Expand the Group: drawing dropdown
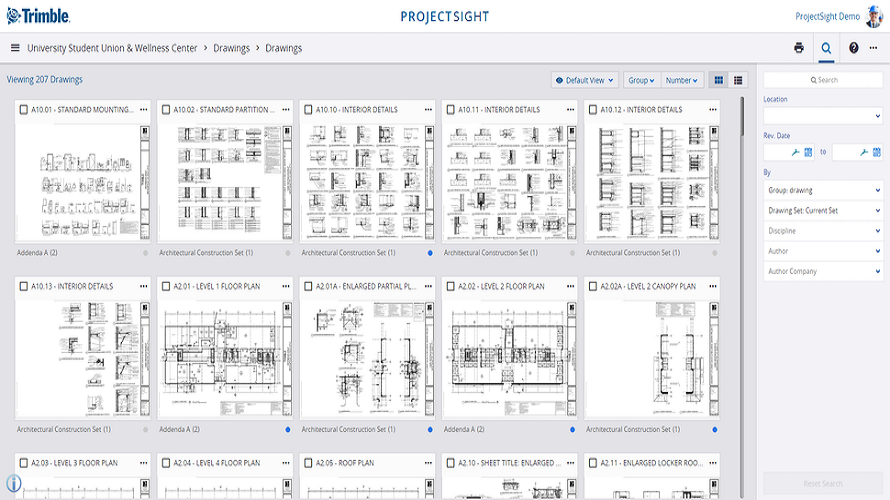Image resolution: width=890 pixels, height=500 pixels. [823, 191]
